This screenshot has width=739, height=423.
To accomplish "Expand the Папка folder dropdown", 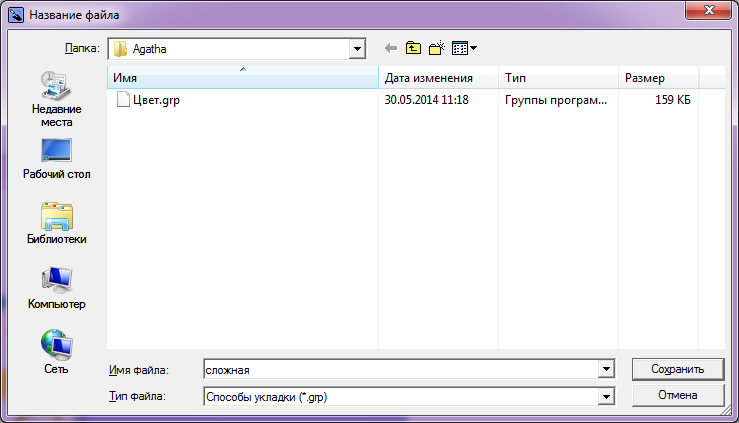I will pos(357,49).
